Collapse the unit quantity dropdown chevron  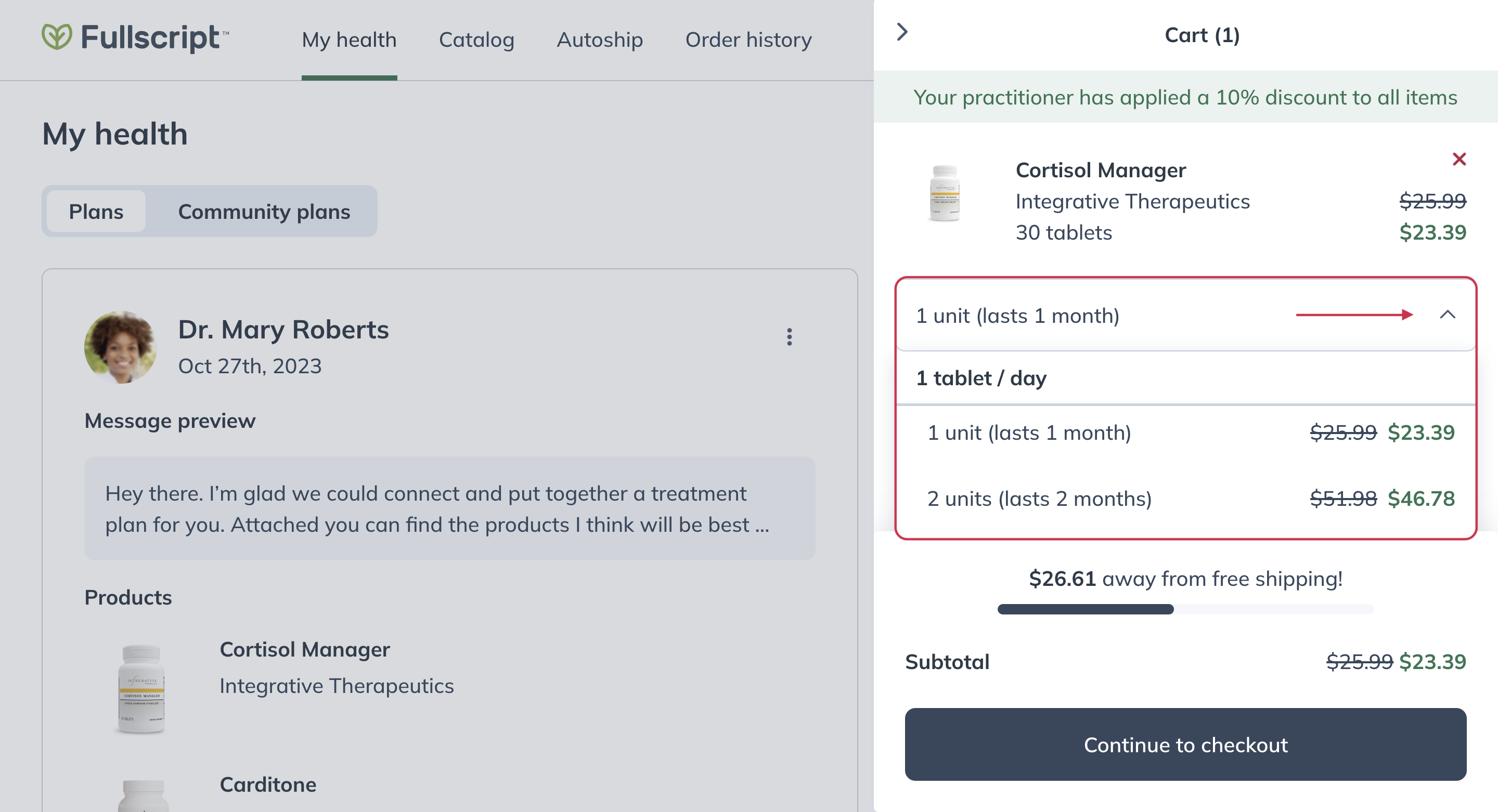(1448, 315)
